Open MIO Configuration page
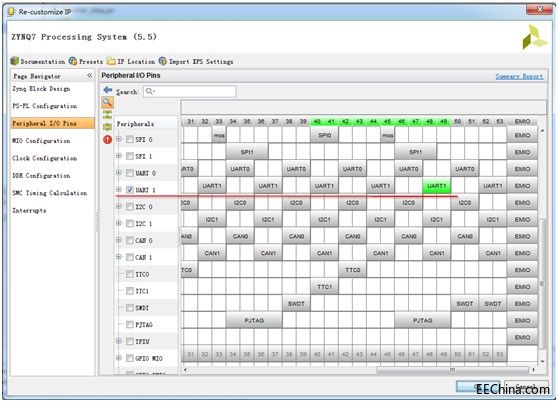558x402 pixels. (x=41, y=141)
